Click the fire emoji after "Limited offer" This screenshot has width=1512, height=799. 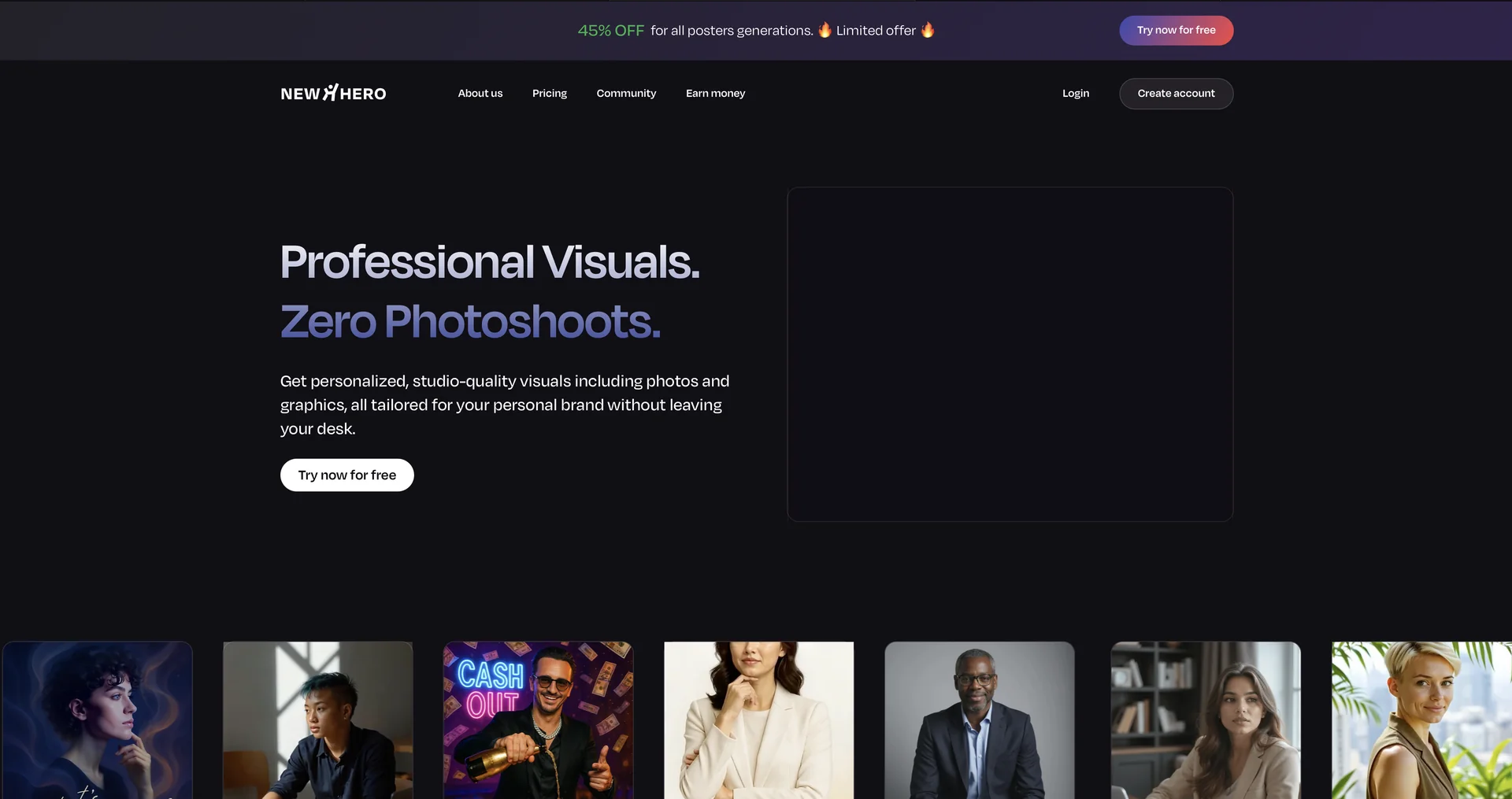tap(928, 30)
